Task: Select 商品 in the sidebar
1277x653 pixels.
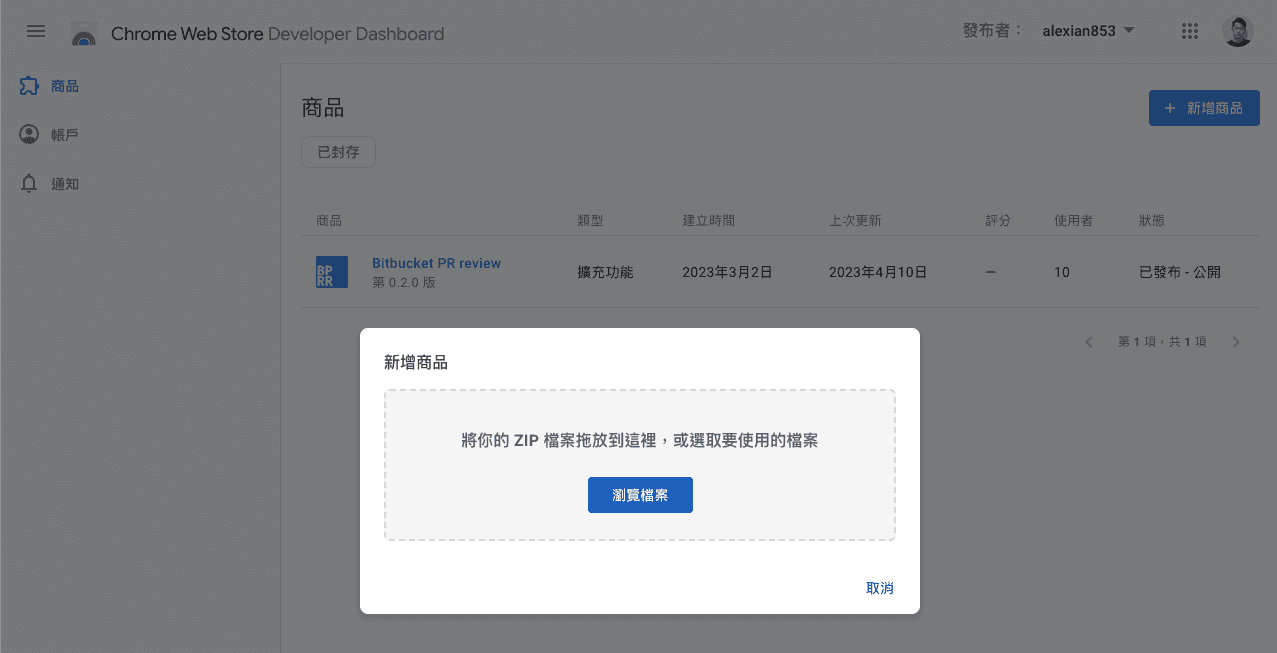Action: [65, 87]
